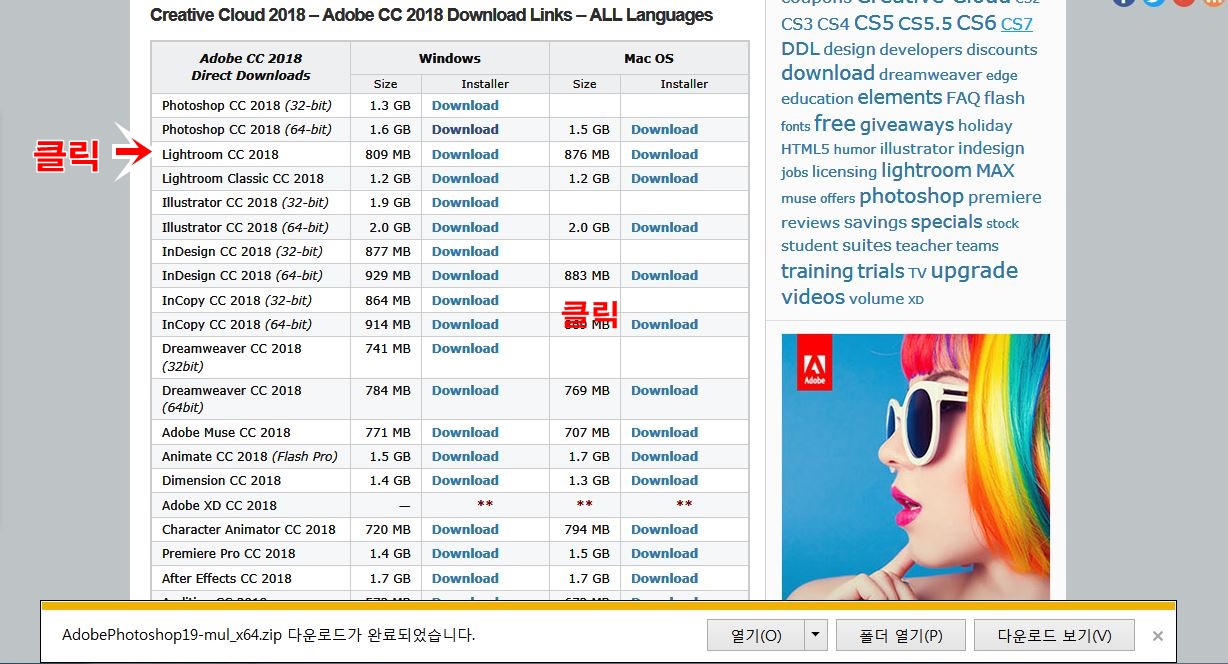Open the Adobe ad with the rainbow-haired woman
The height and width of the screenshot is (664, 1228).
[x=916, y=467]
